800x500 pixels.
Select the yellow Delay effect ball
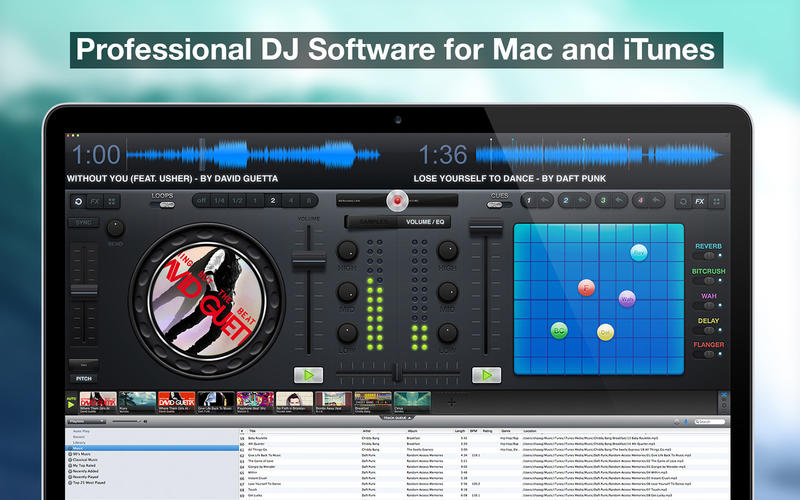tap(605, 332)
